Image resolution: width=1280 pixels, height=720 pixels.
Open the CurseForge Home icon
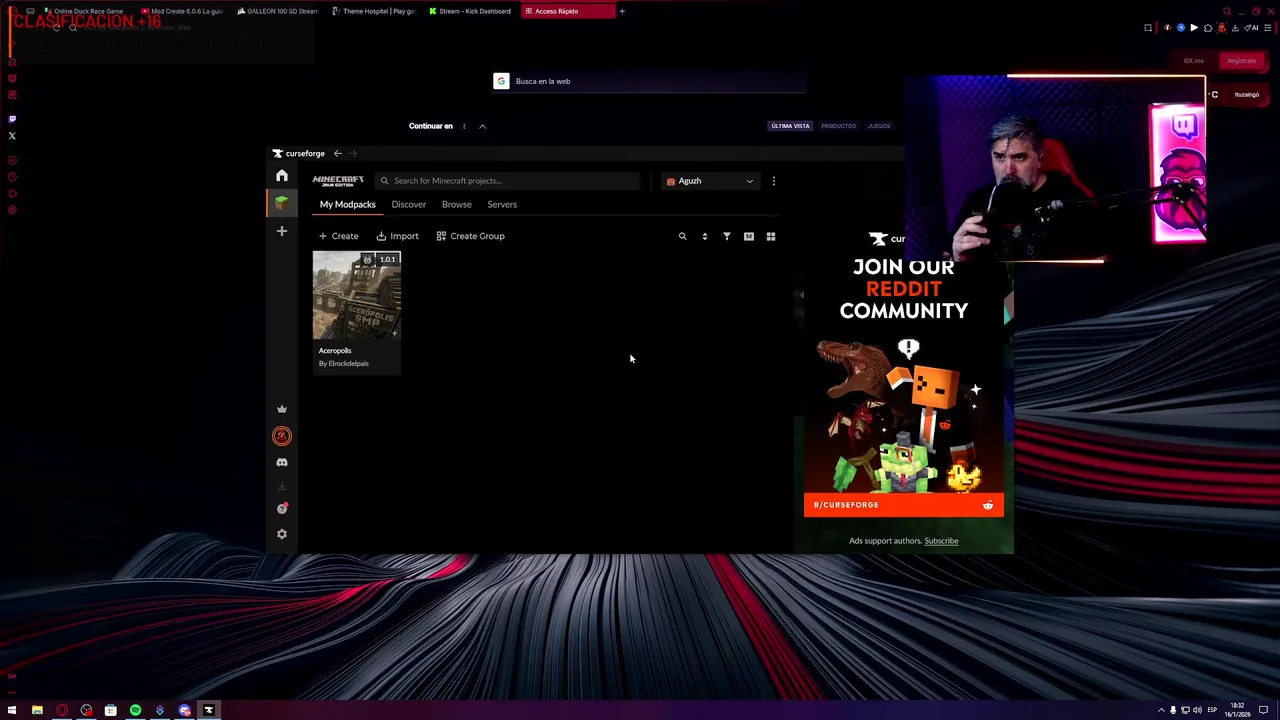pos(282,176)
